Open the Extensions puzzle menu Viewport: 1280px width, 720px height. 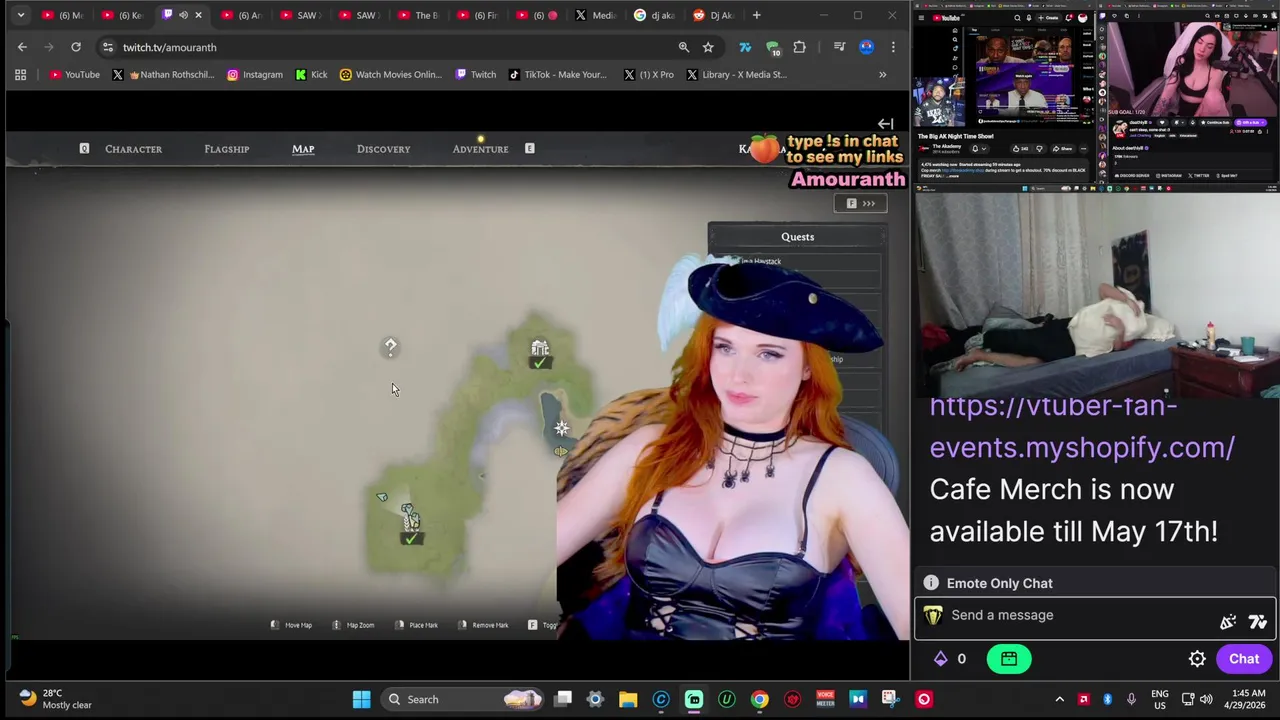tap(799, 47)
